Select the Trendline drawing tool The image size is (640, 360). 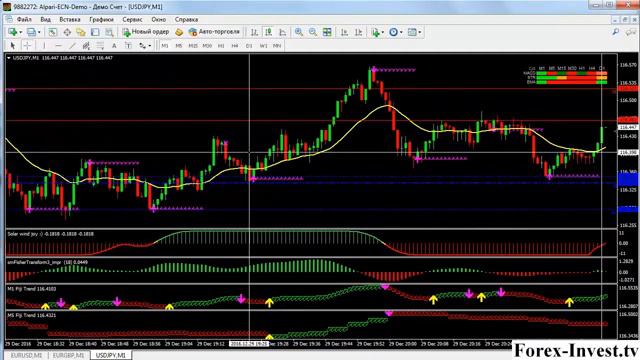[72, 46]
